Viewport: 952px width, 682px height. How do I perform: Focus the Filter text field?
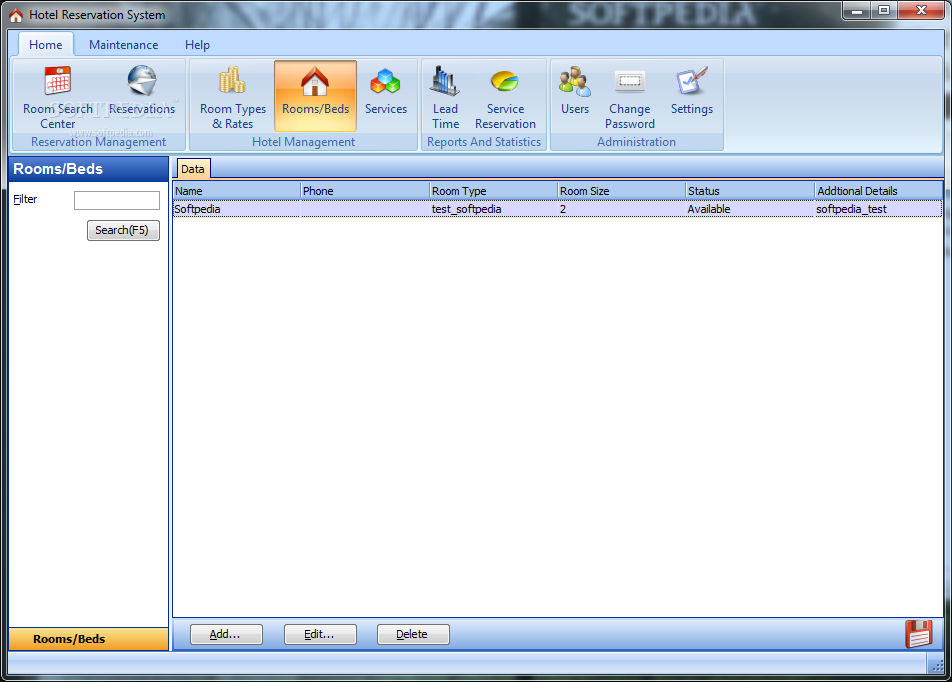(x=117, y=200)
